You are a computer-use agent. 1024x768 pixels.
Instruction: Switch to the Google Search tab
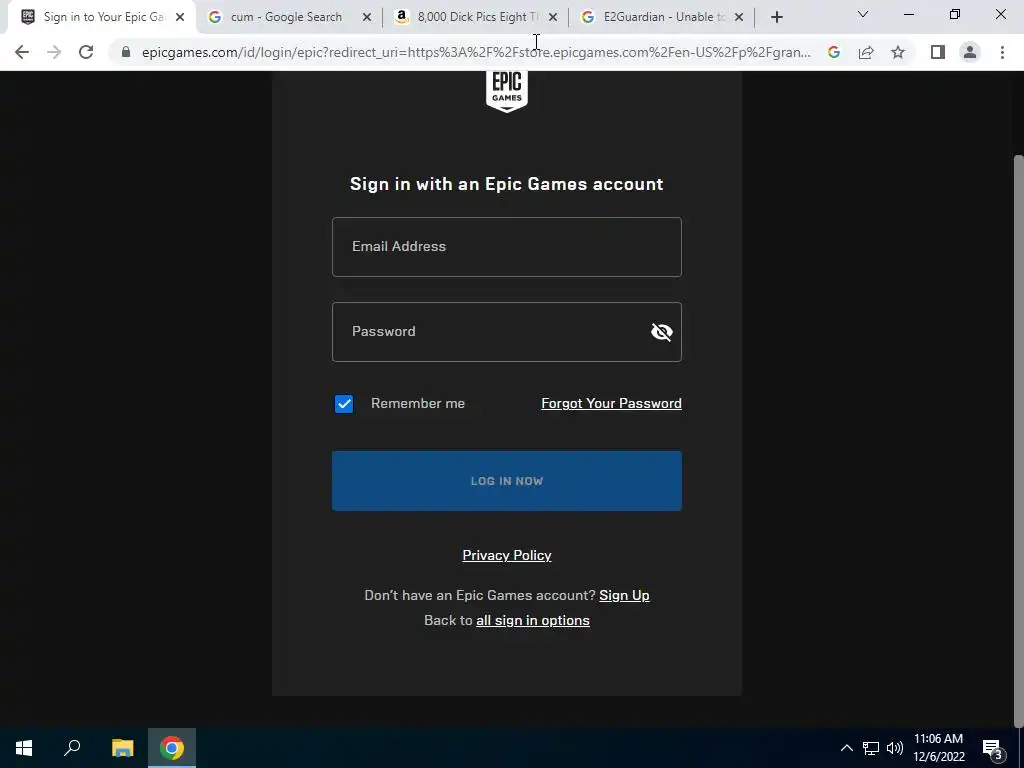point(286,17)
